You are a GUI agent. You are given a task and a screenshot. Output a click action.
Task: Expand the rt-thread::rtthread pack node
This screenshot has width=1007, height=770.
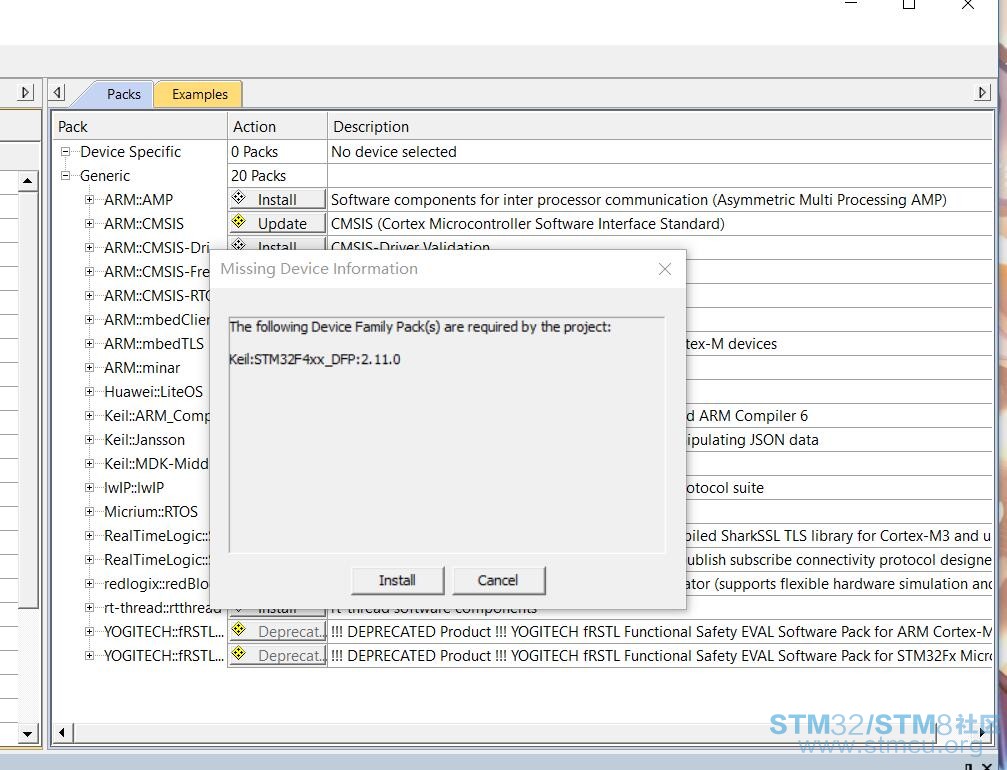tap(89, 608)
